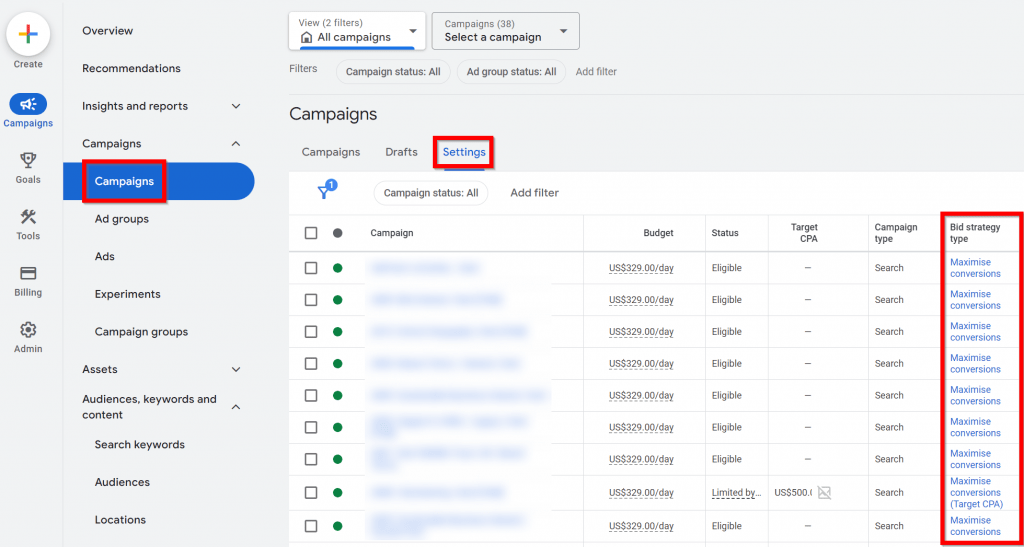
Task: Click the status dot column header icon
Action: [338, 233]
